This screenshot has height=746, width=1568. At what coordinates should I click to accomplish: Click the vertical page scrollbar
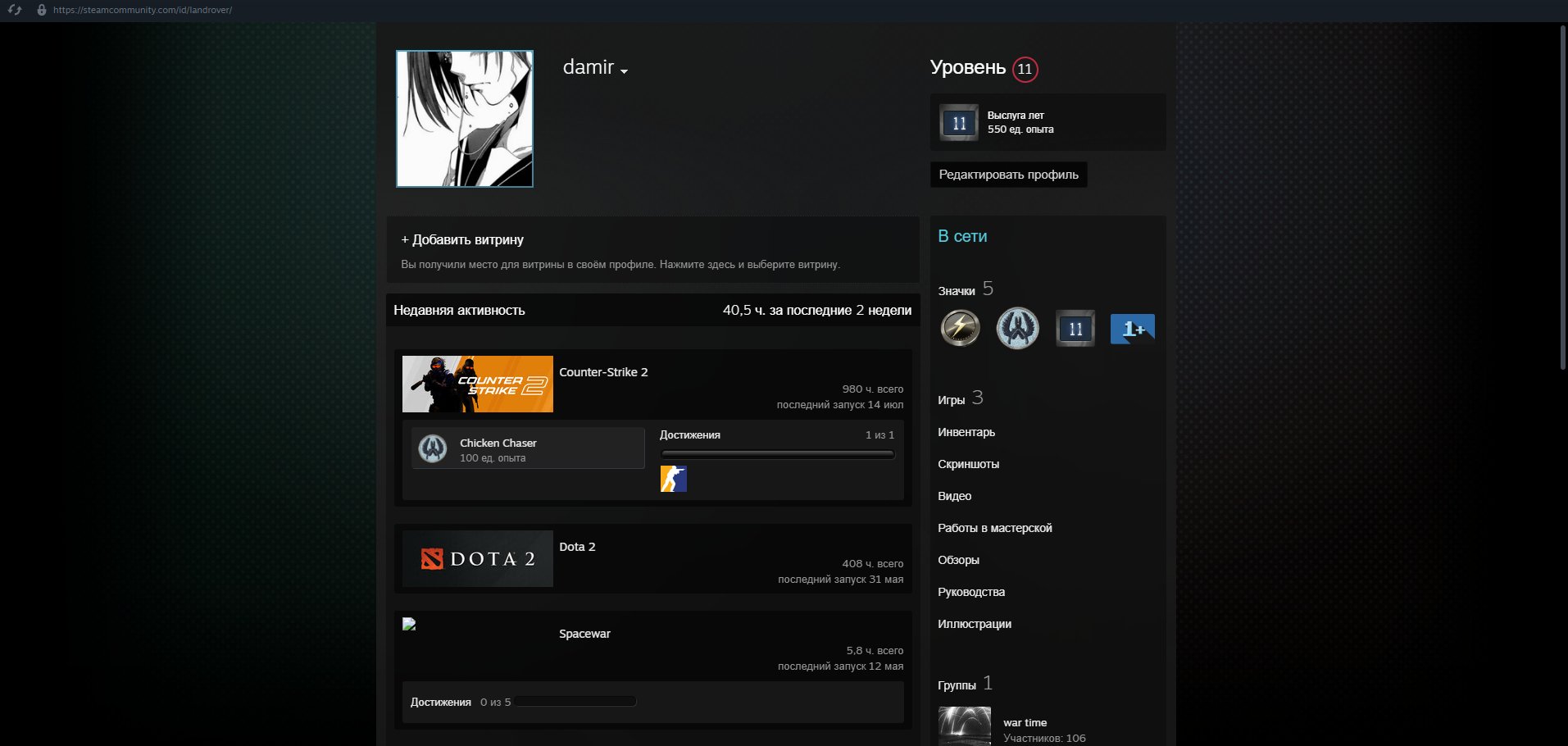1563,197
